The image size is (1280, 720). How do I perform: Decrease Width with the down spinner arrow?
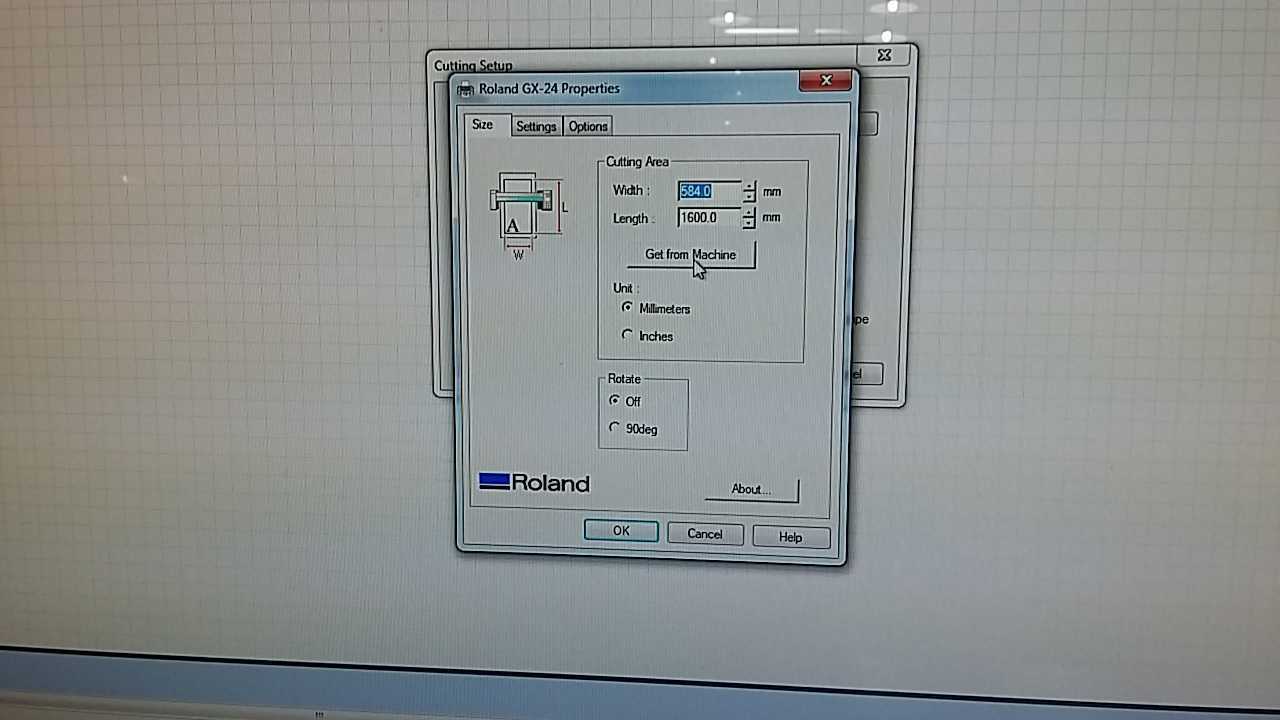(x=750, y=196)
